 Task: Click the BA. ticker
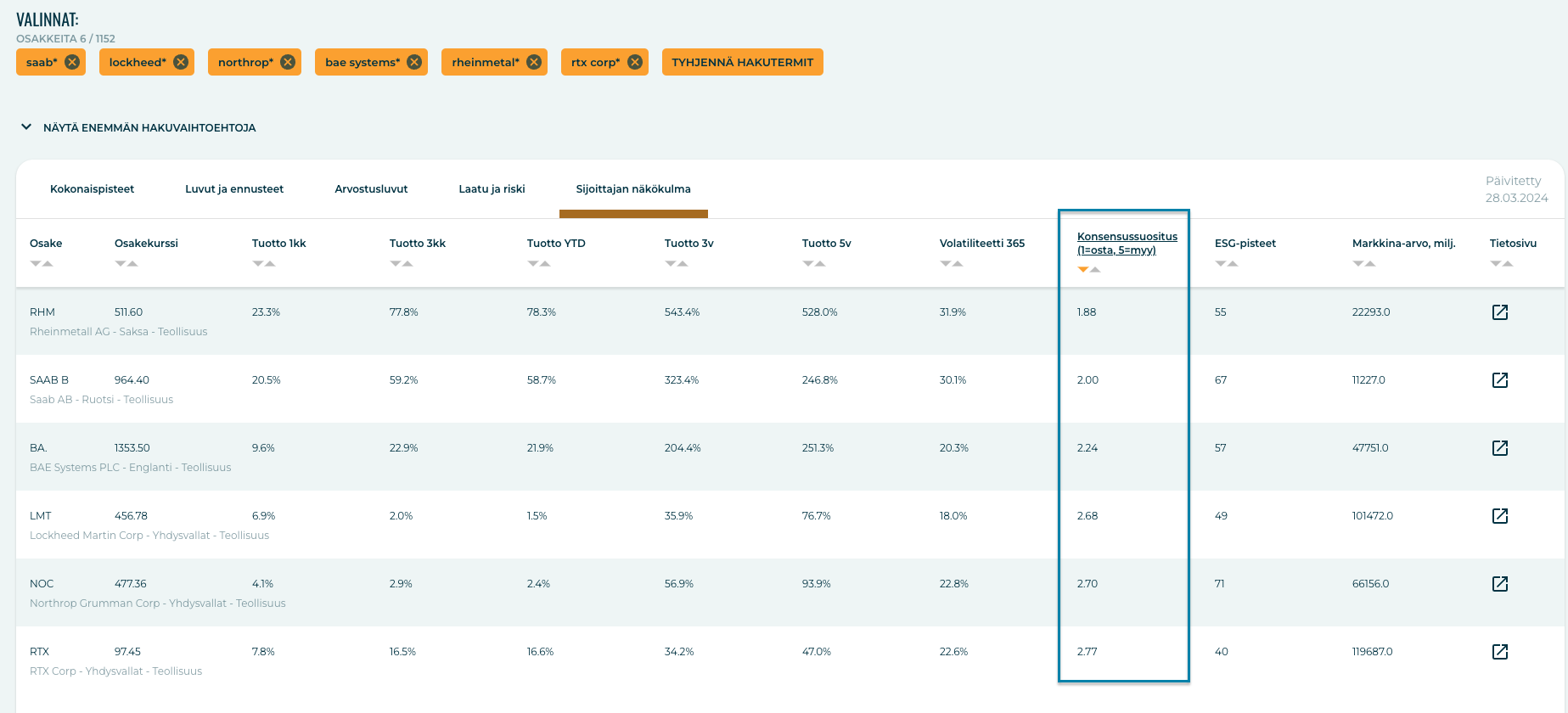pyautogui.click(x=38, y=448)
